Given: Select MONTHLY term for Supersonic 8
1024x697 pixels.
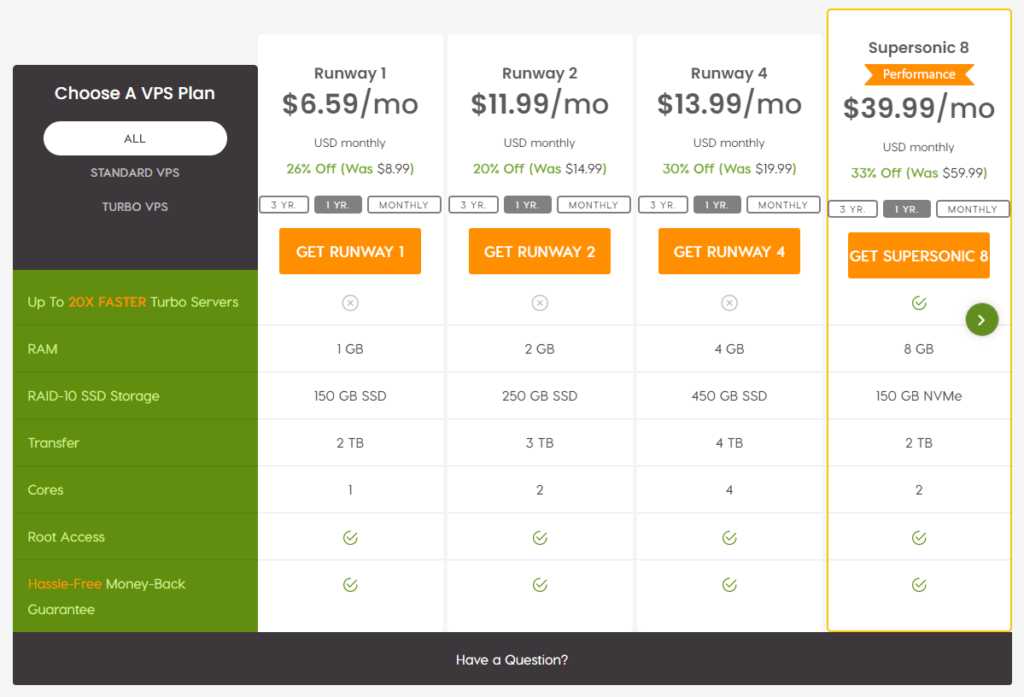Looking at the screenshot, I should 972,209.
